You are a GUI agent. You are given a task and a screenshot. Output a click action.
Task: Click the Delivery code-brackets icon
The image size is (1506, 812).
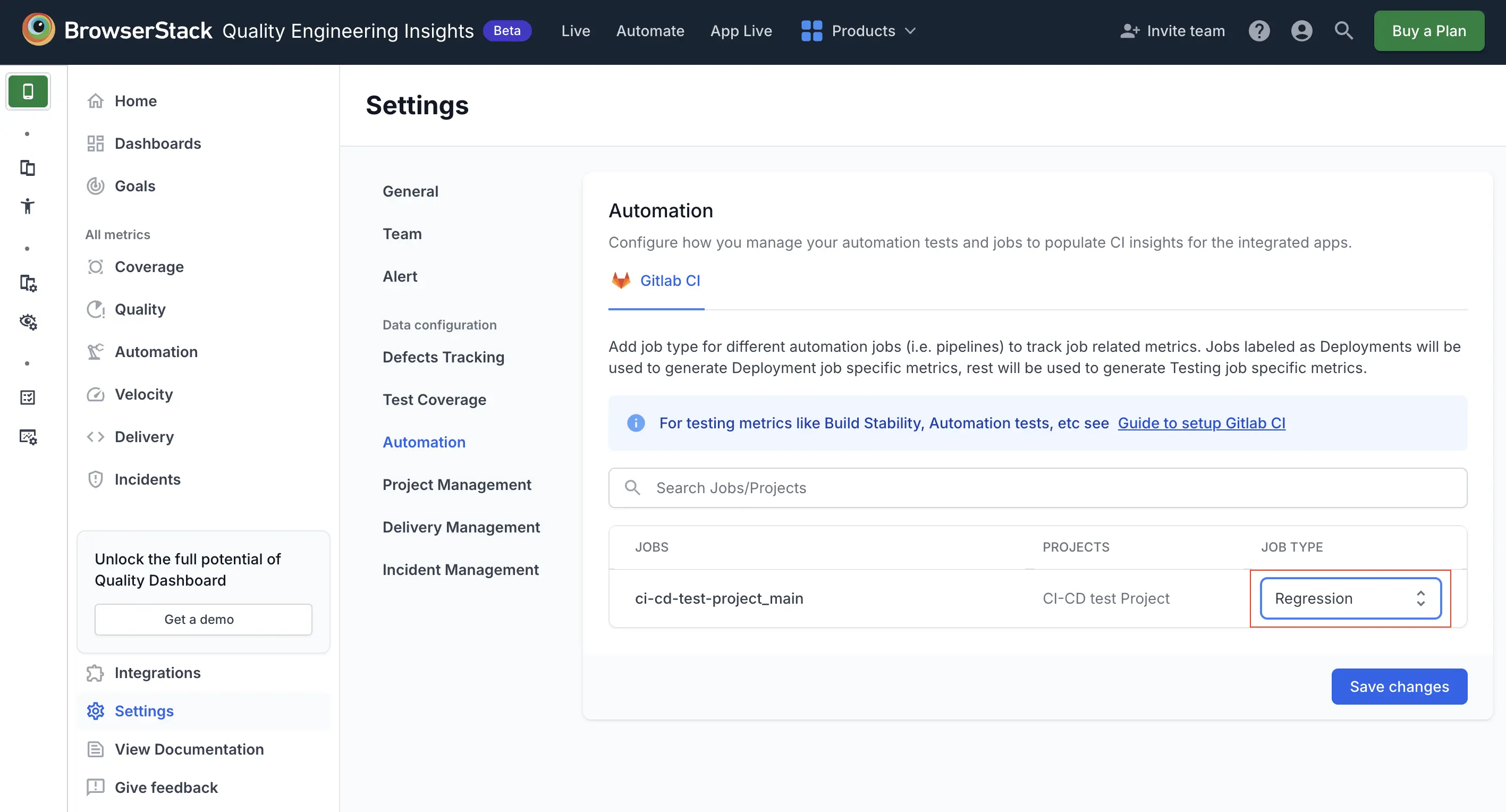[95, 437]
